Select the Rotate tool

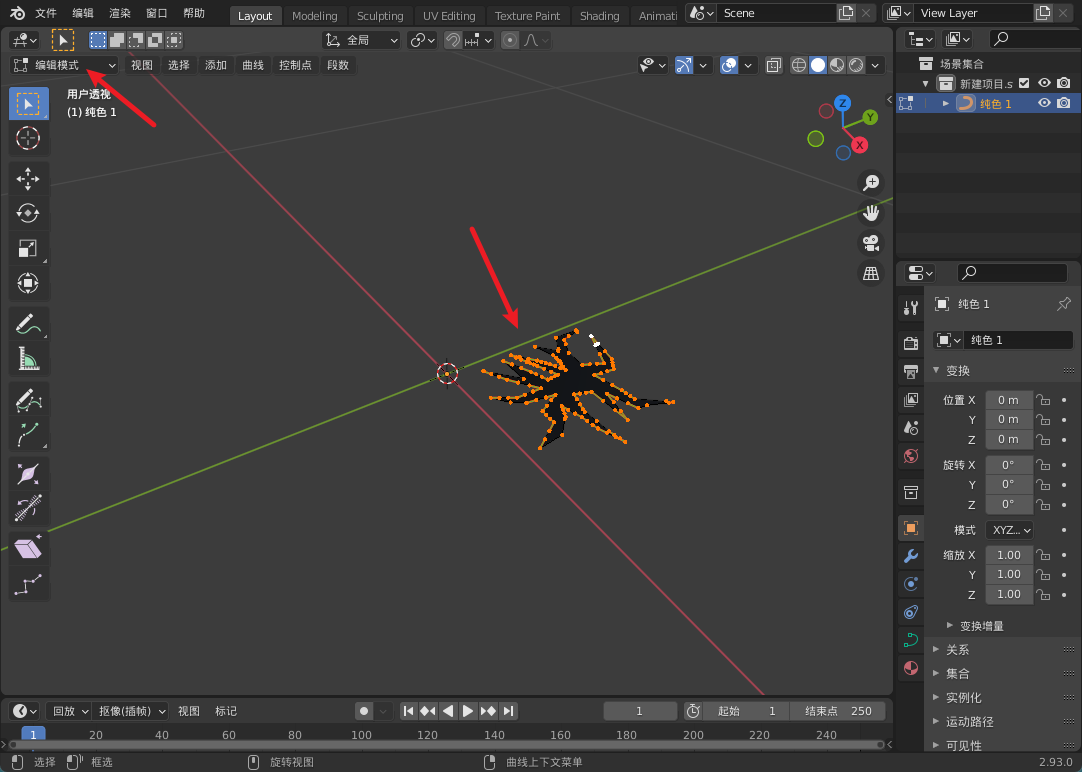click(28, 213)
